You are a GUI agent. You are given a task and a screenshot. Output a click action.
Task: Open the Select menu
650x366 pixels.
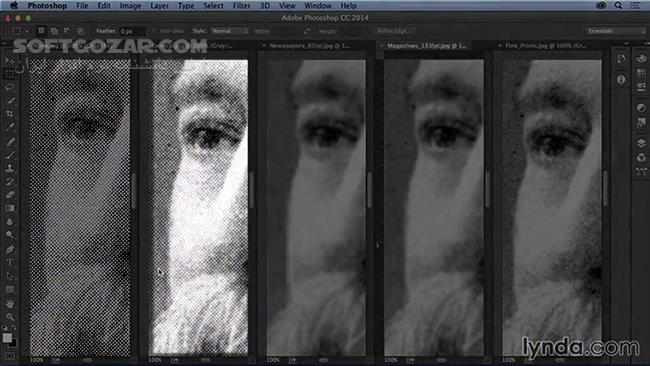(213, 6)
